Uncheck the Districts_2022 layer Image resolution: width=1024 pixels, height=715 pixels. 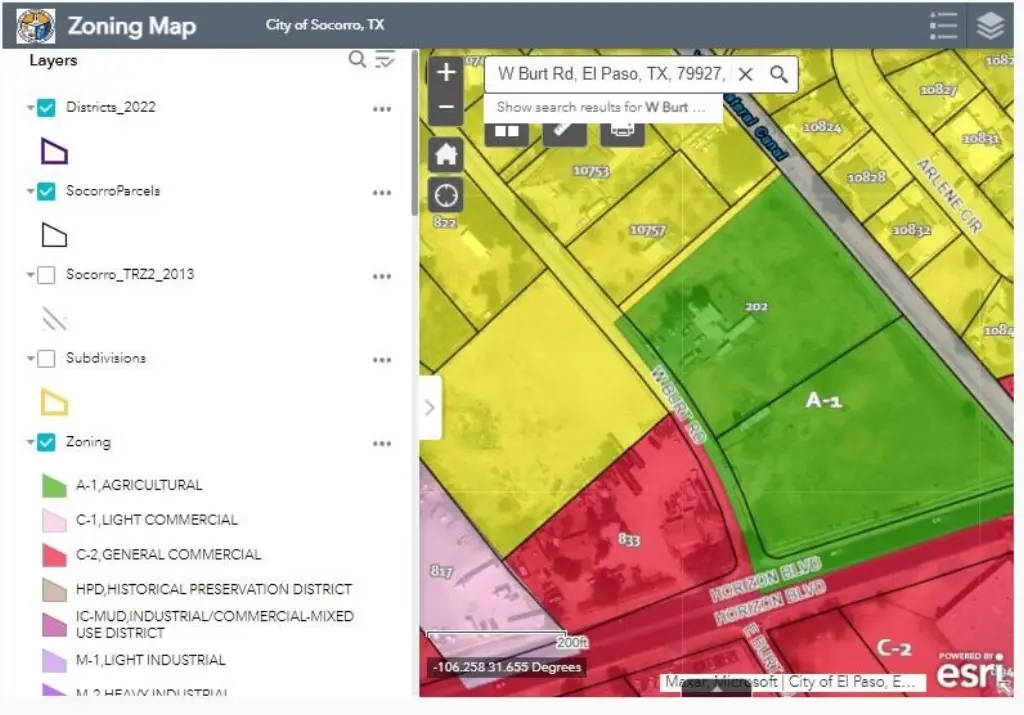tap(46, 108)
